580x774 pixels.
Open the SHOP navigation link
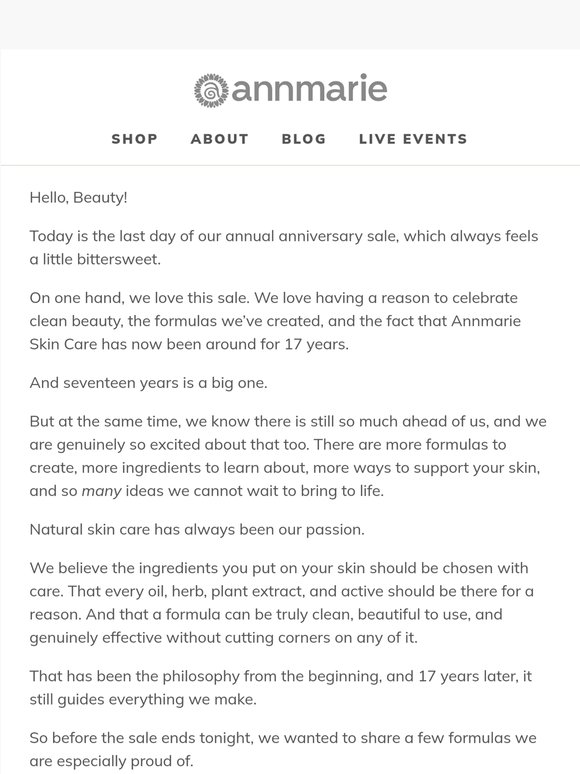coord(135,139)
